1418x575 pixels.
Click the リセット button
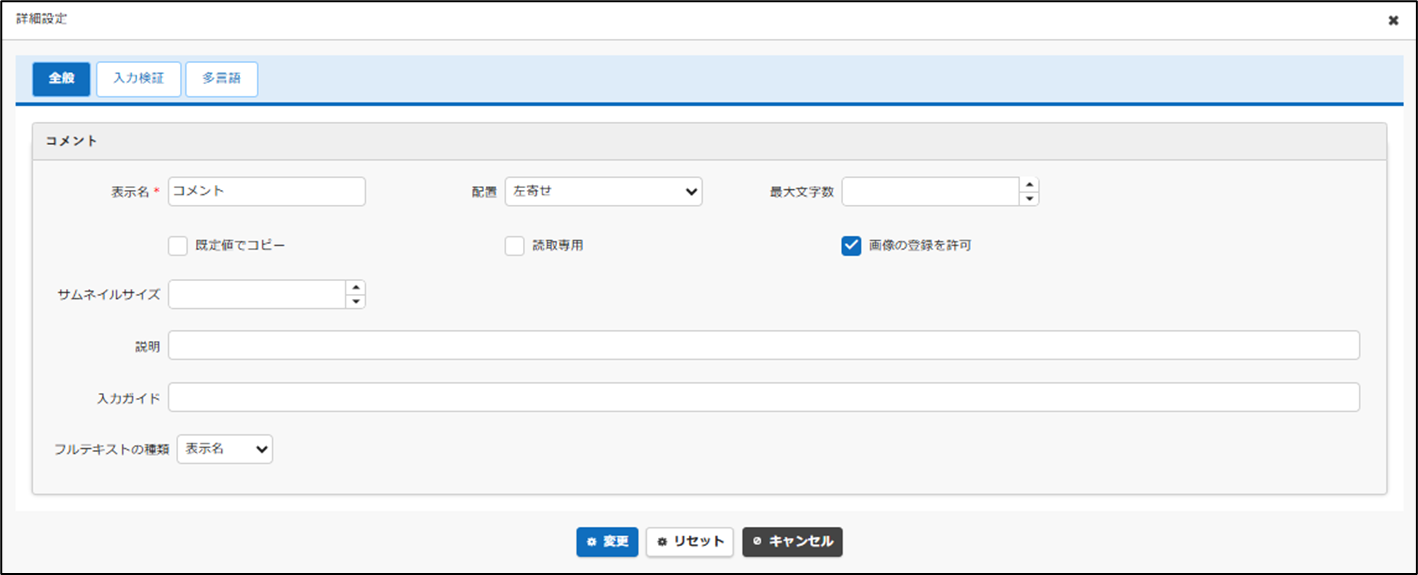[690, 542]
